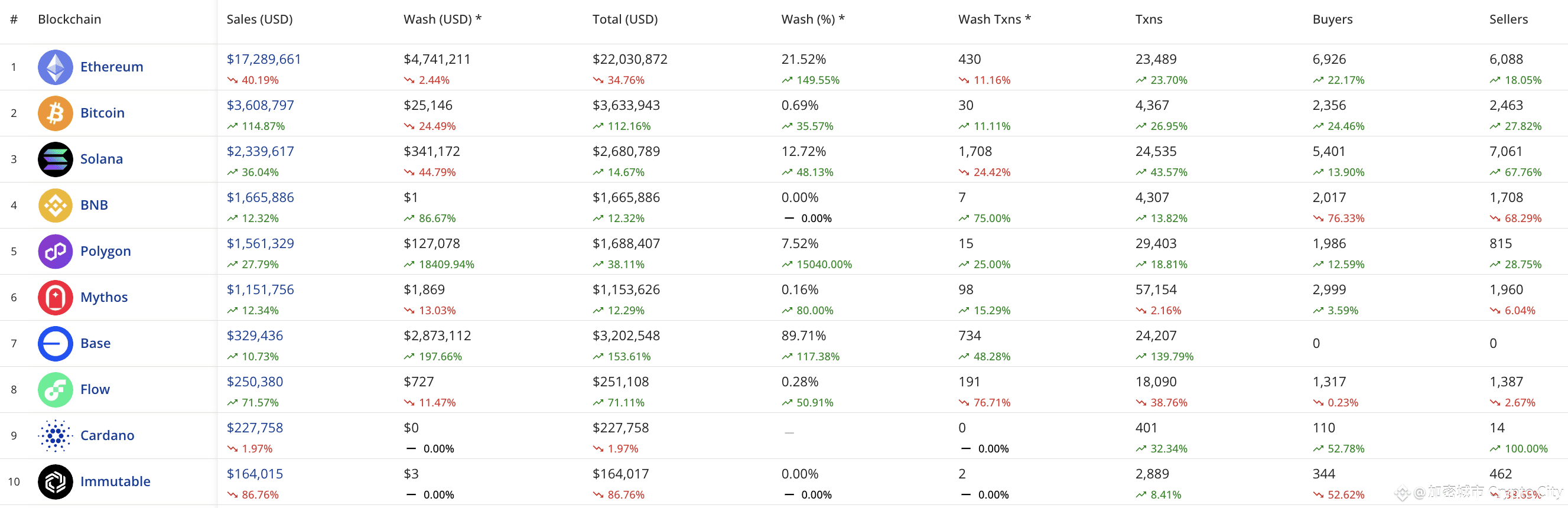Open the BNB blockchain link
The height and width of the screenshot is (508, 1568).
95,205
